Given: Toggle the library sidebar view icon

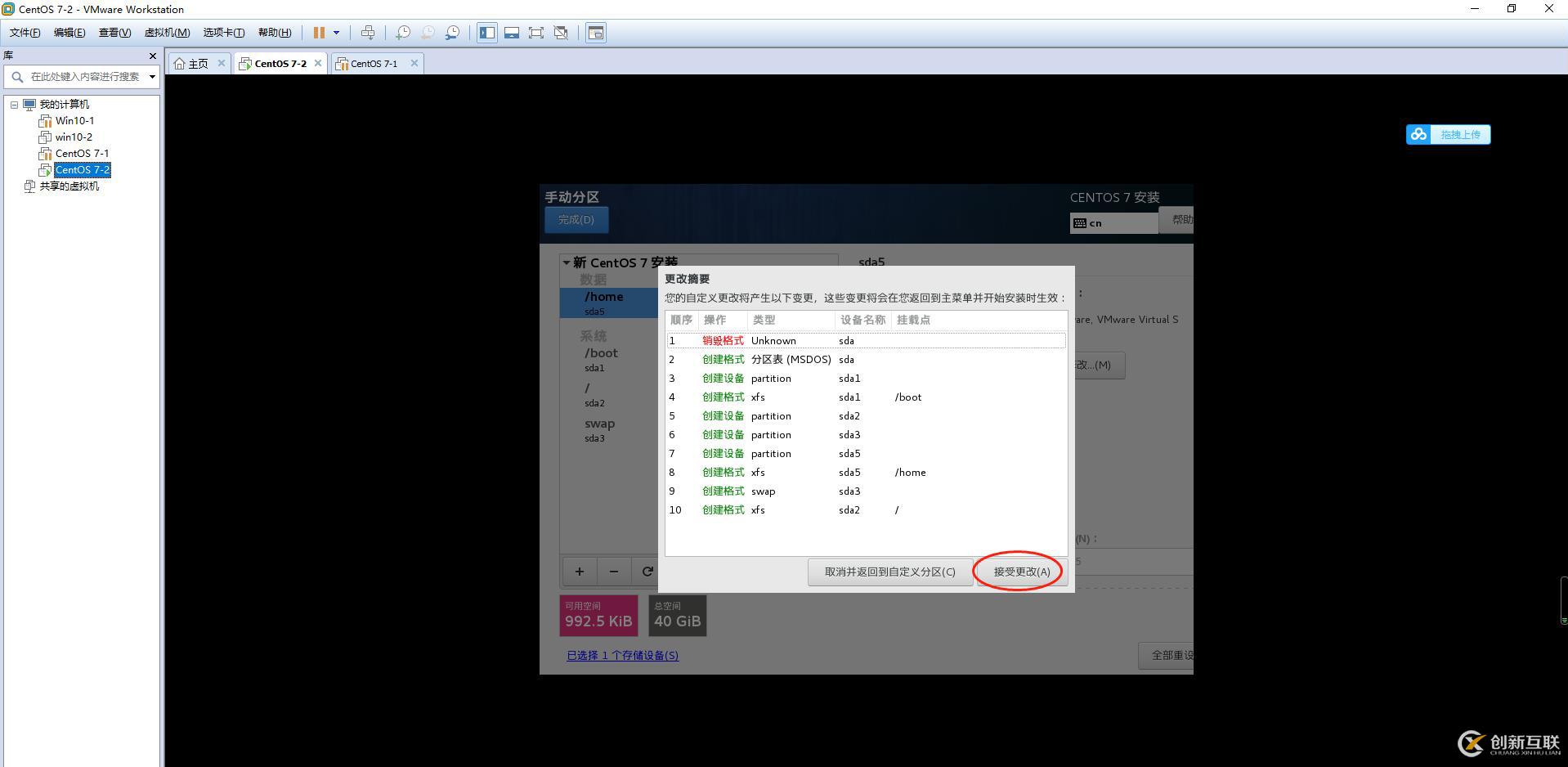Looking at the screenshot, I should click(x=487, y=33).
